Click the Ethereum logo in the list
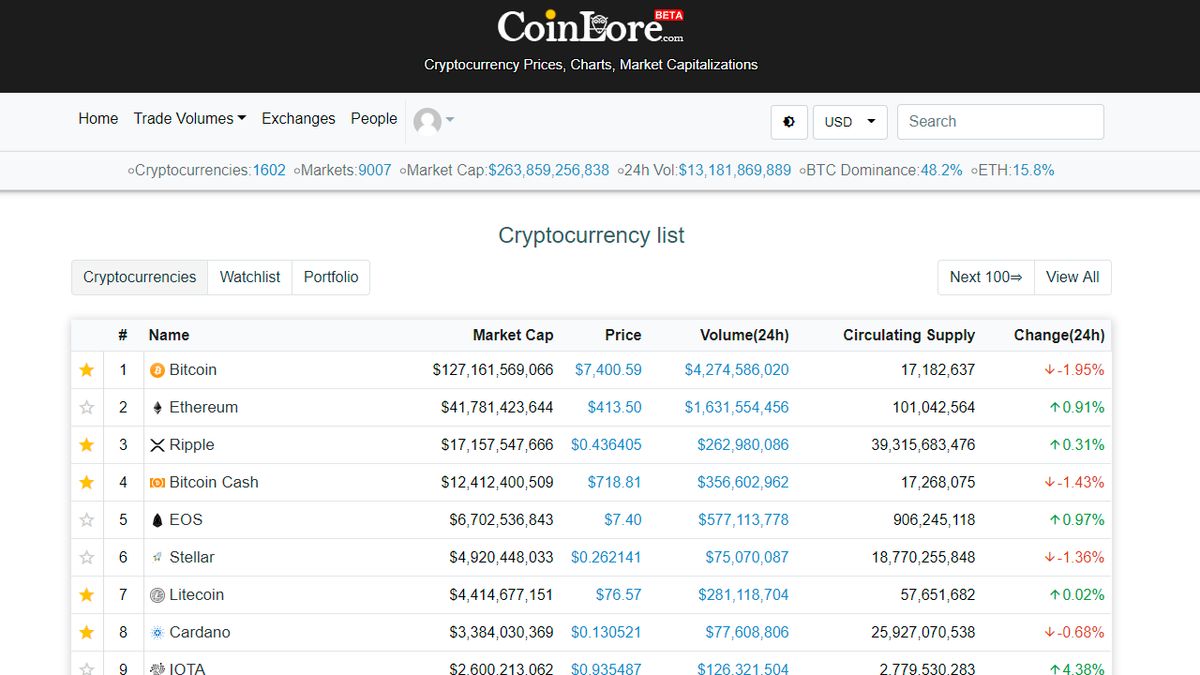The height and width of the screenshot is (675, 1200). pos(156,407)
